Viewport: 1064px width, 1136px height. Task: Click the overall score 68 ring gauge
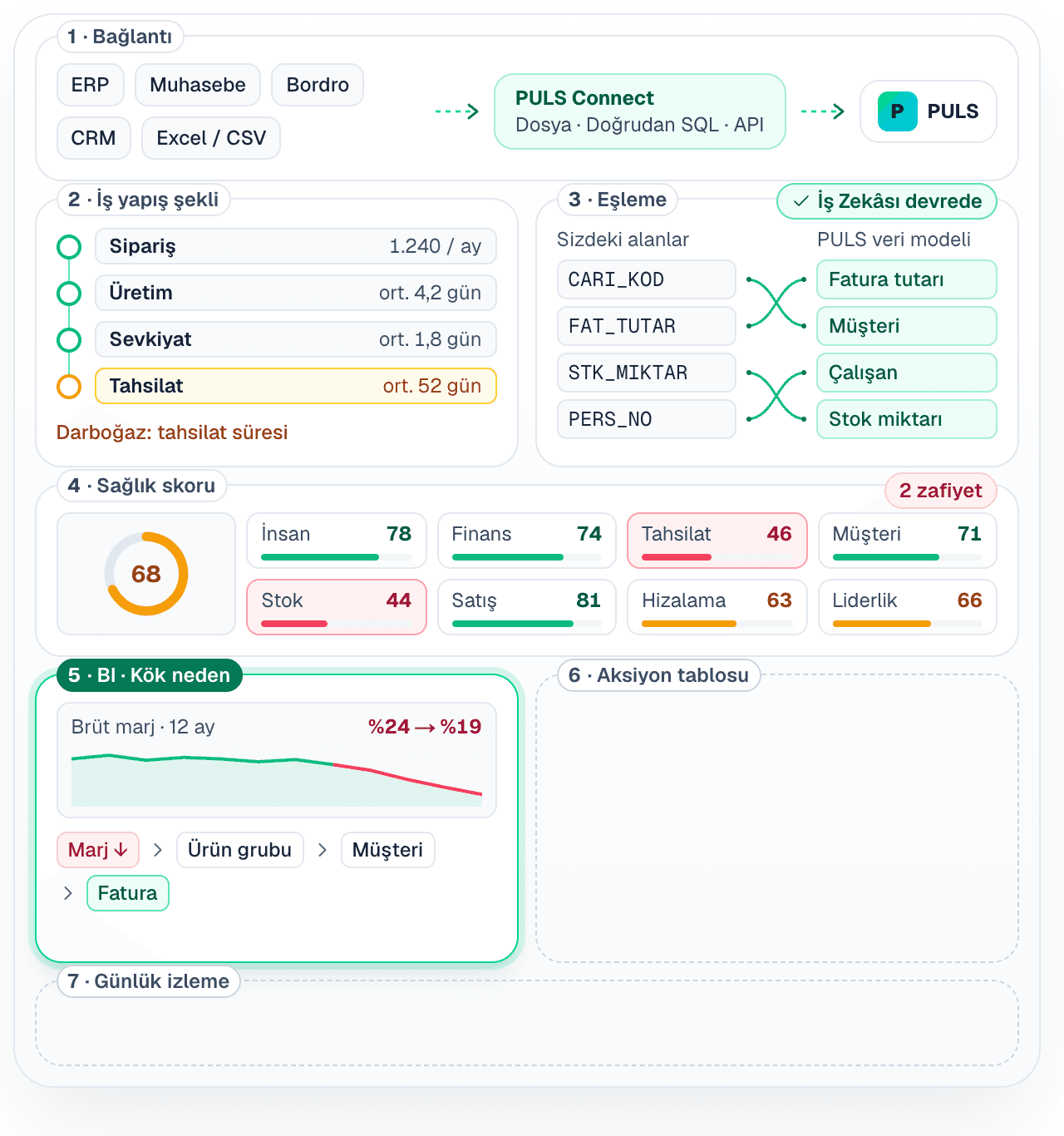tap(146, 574)
